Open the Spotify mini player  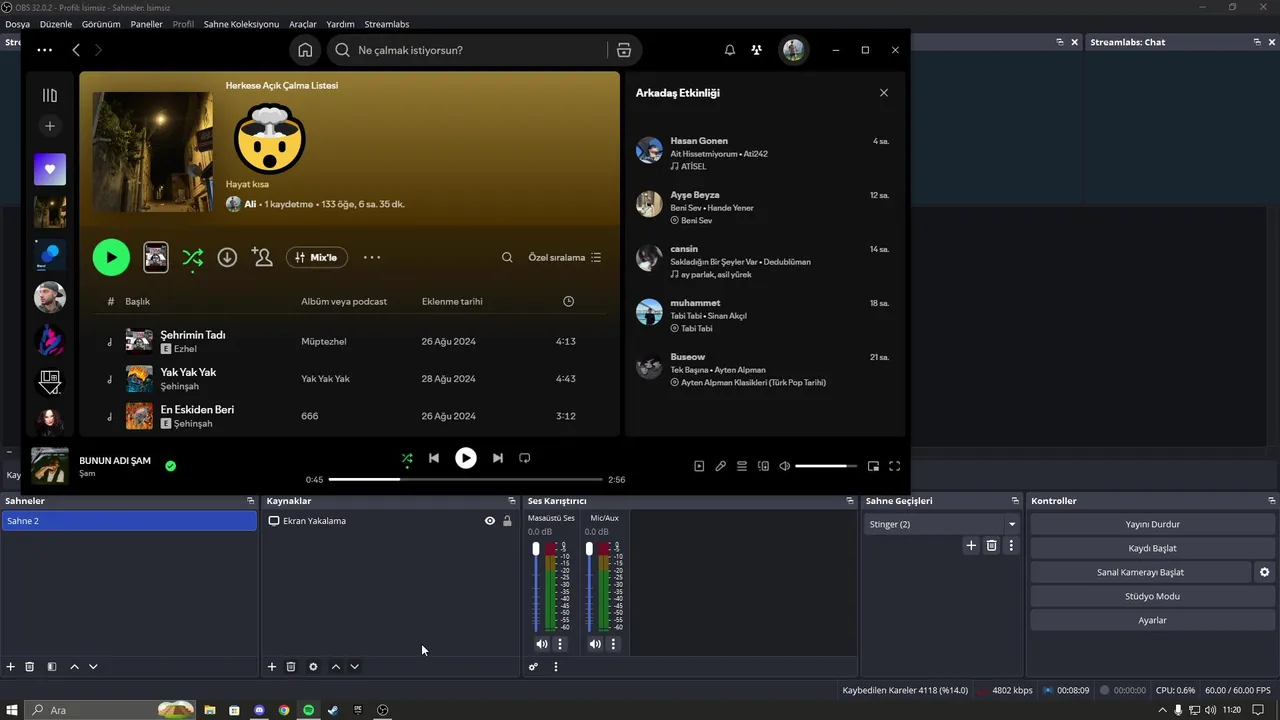click(873, 466)
